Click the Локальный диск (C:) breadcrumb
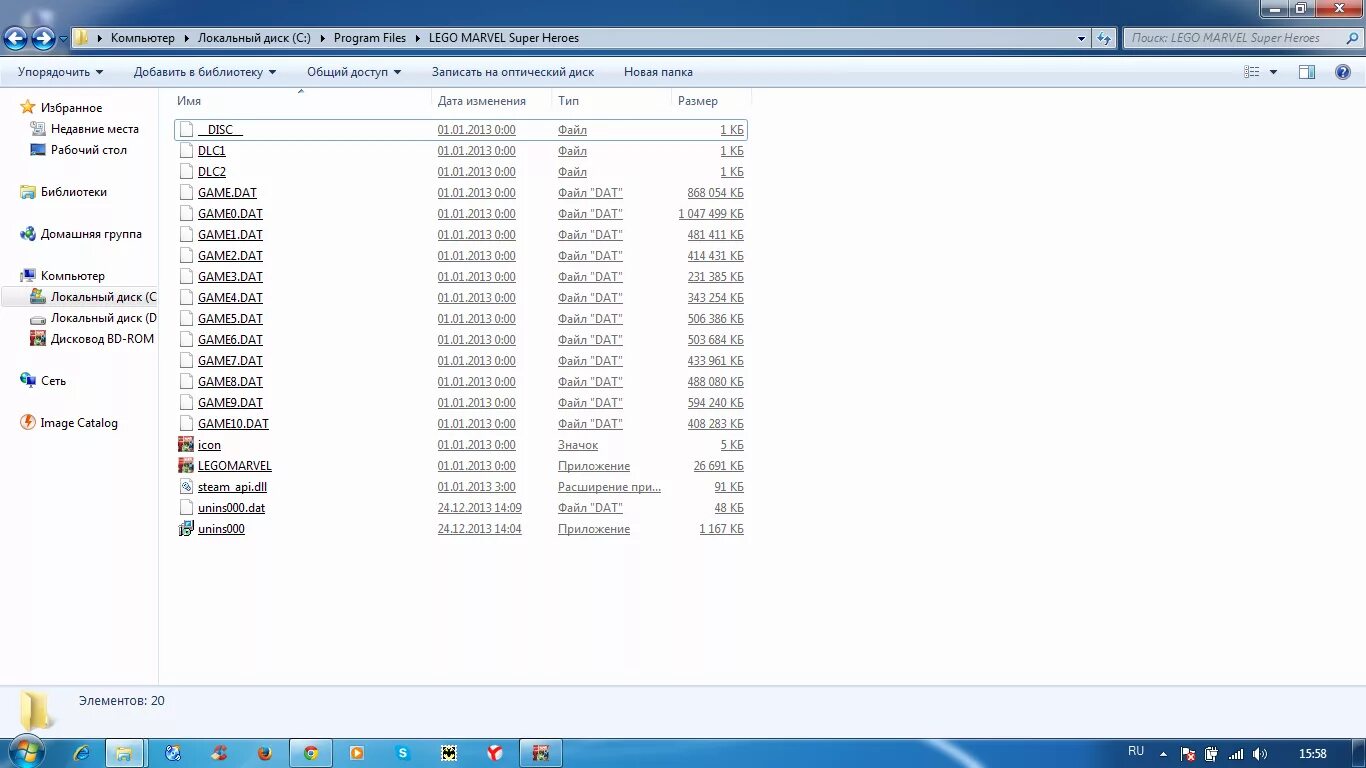Viewport: 1366px width, 768px height. coord(254,38)
